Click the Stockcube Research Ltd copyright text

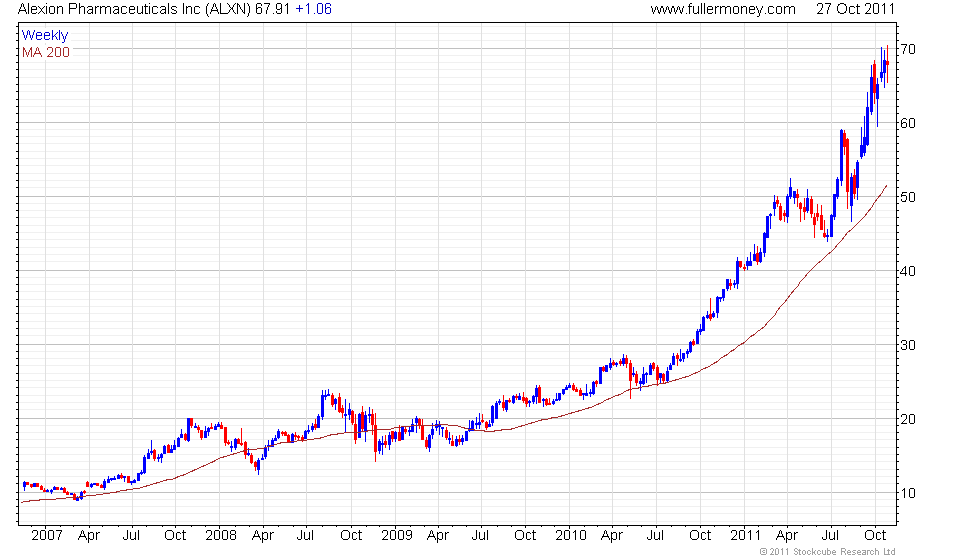click(827, 552)
